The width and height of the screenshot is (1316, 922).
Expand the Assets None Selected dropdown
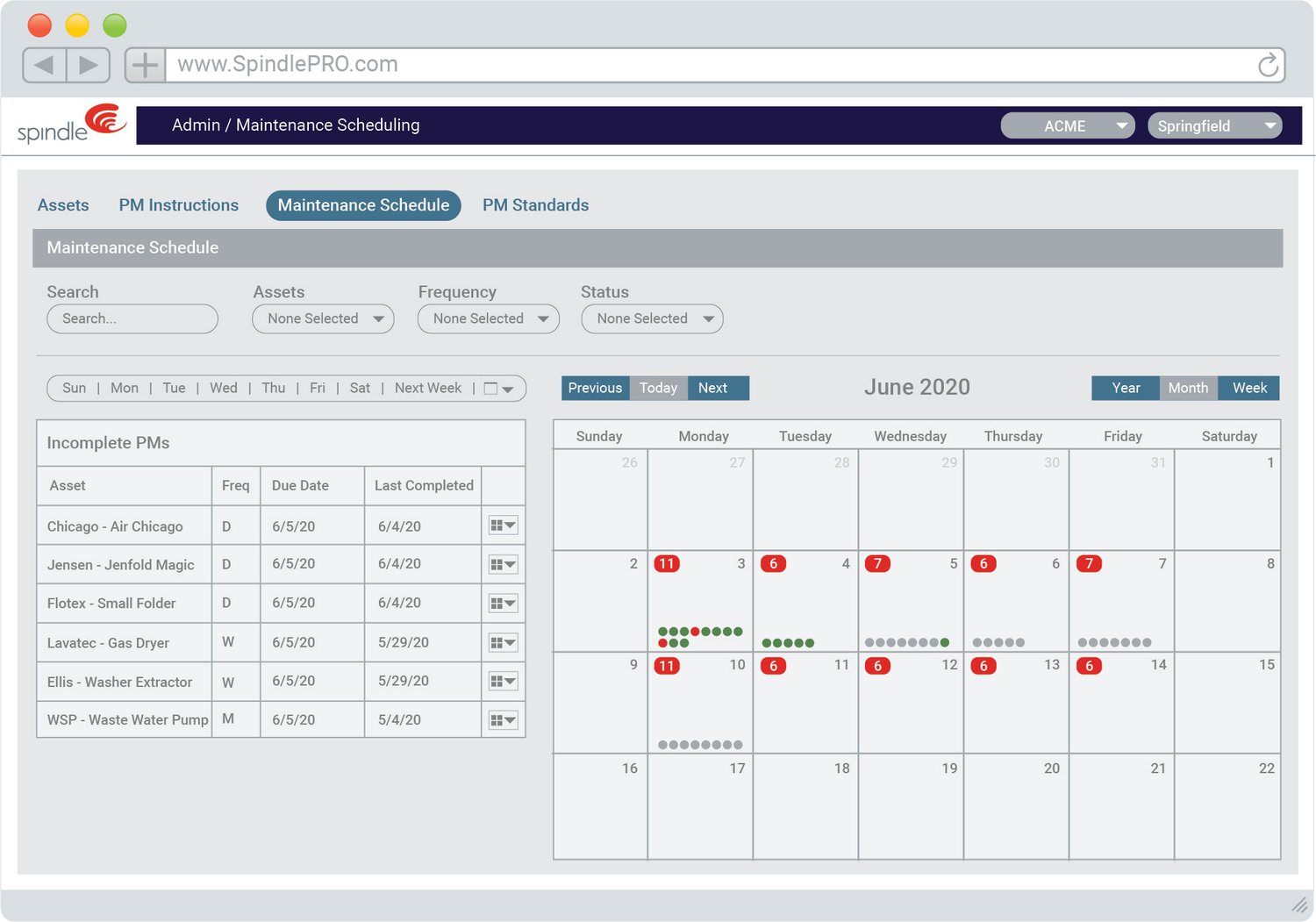tap(323, 318)
